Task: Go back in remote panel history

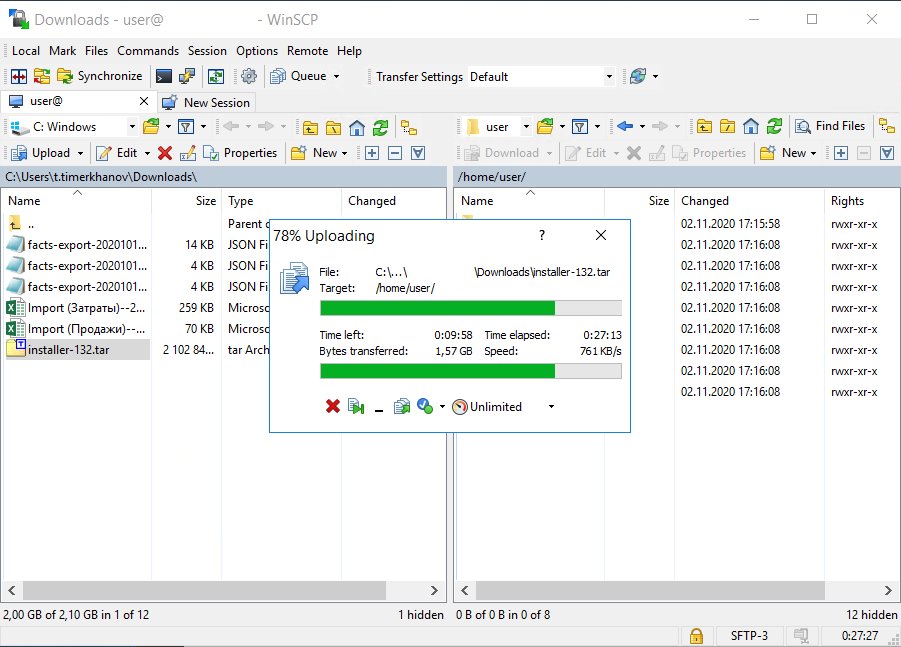Action: point(625,126)
